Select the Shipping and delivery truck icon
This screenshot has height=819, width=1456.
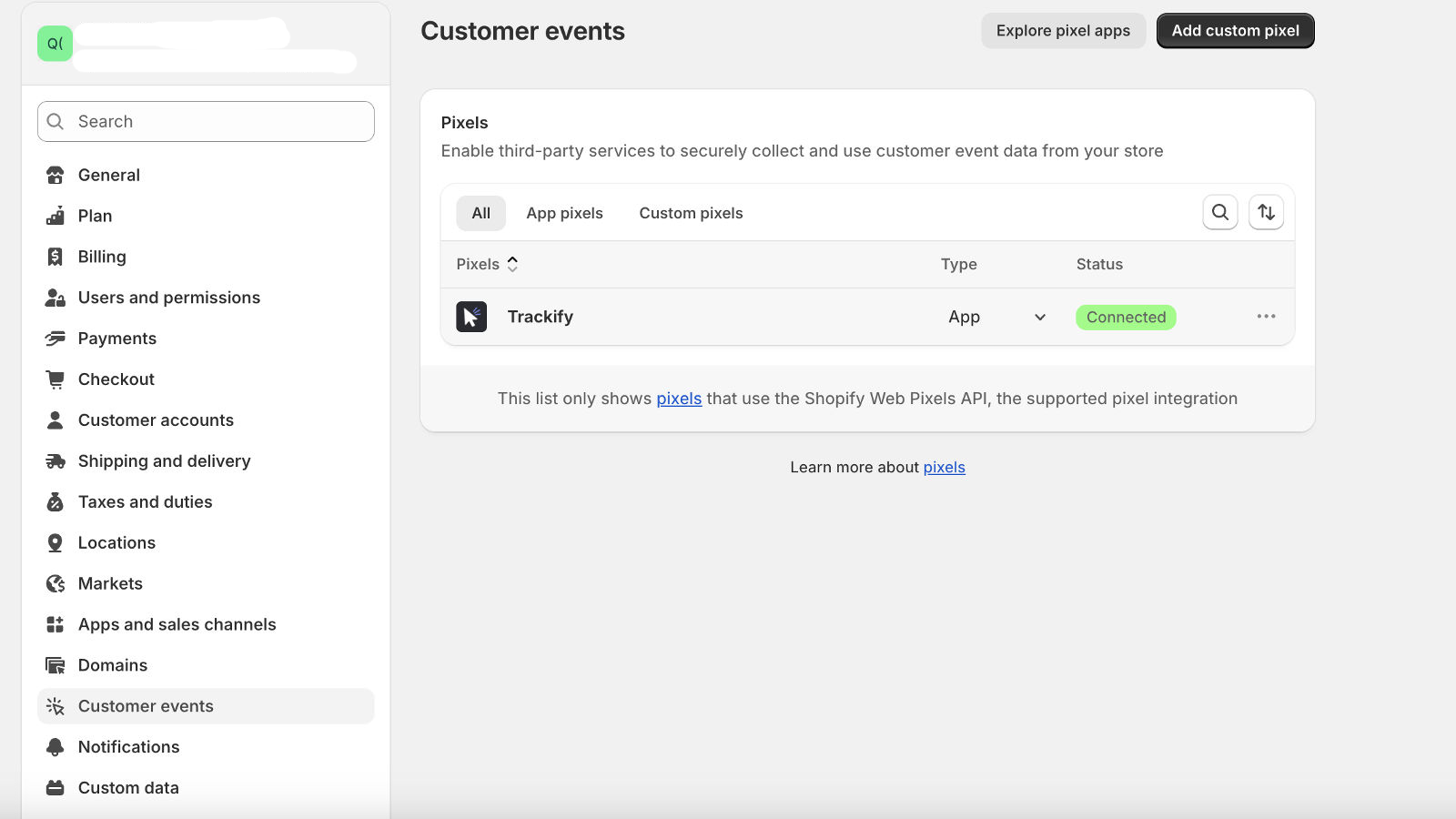click(x=56, y=460)
